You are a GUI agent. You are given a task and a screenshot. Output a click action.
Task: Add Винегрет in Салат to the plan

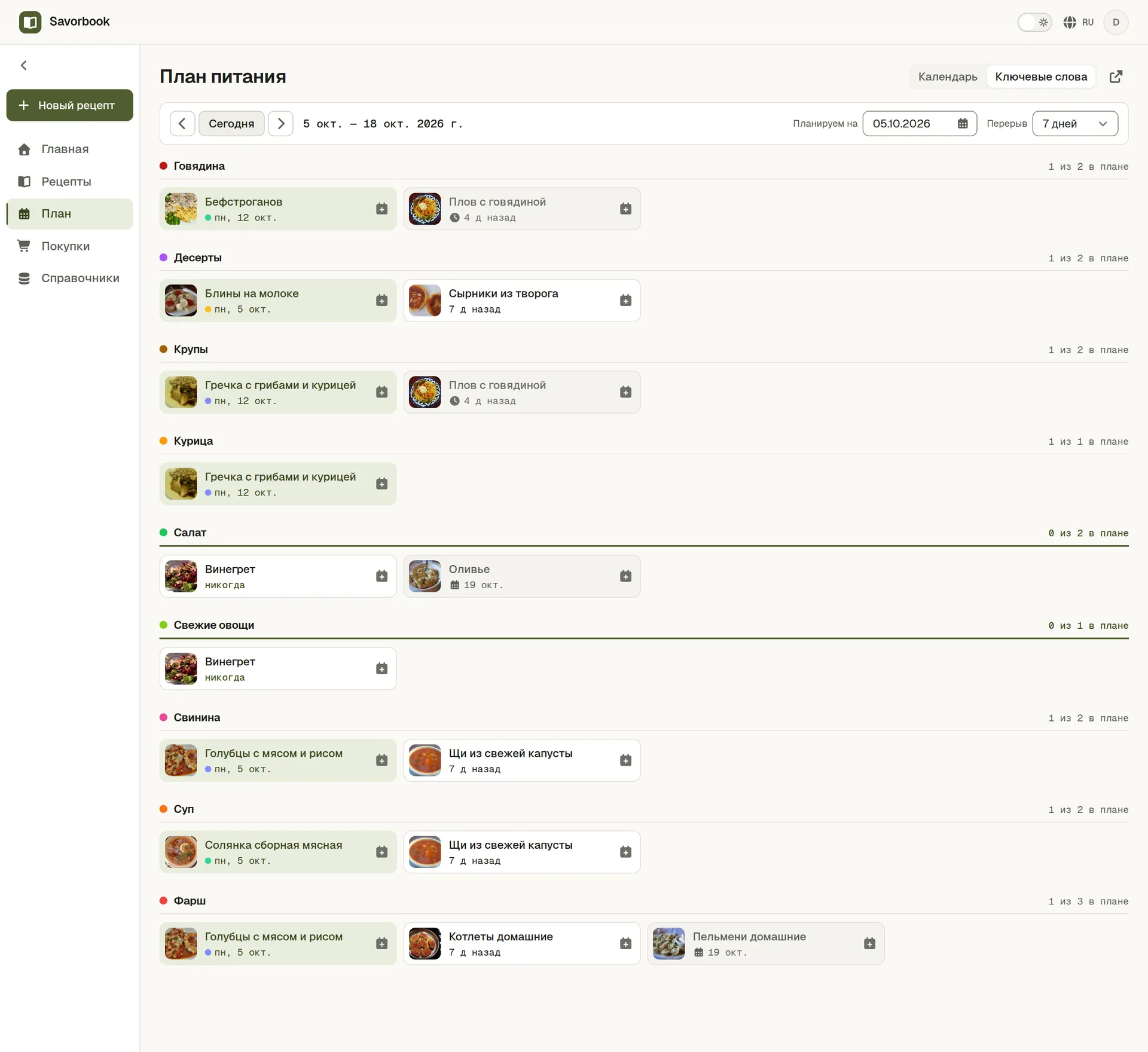pos(381,576)
